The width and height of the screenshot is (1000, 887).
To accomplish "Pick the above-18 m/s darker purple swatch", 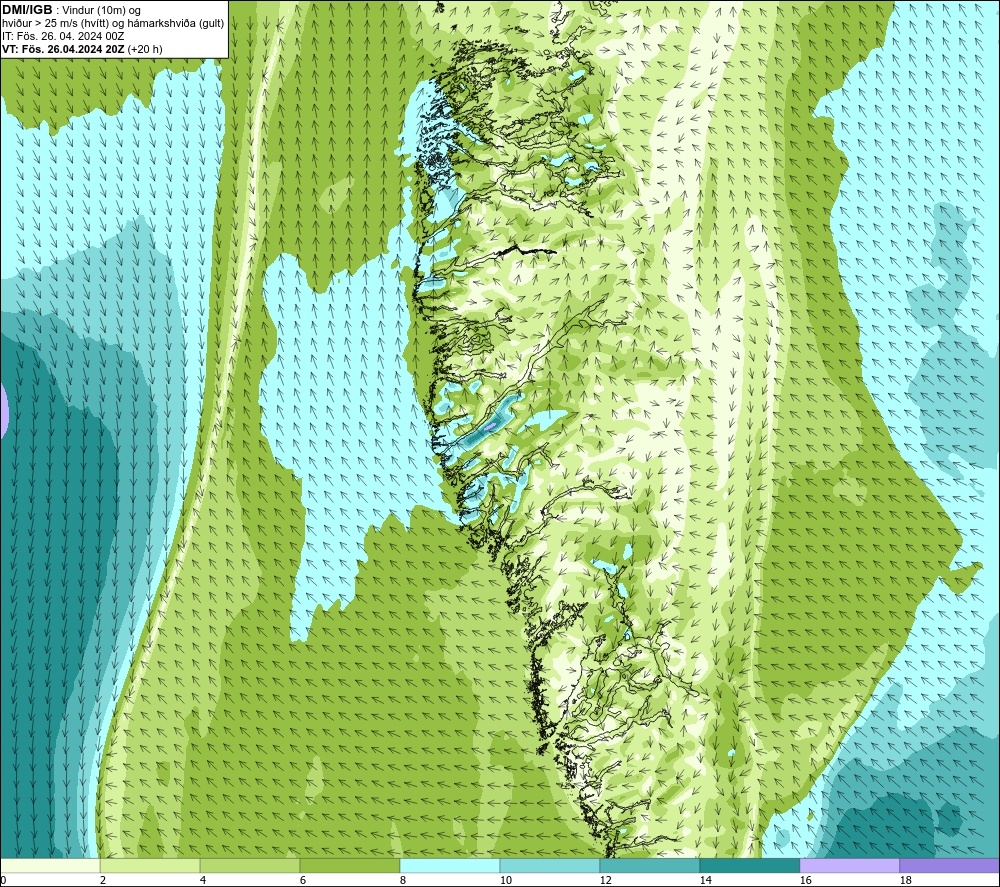I will (950, 865).
